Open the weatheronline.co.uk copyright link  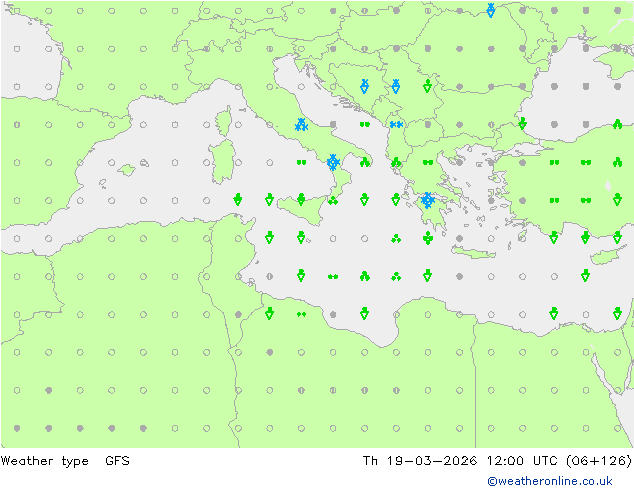point(550,481)
